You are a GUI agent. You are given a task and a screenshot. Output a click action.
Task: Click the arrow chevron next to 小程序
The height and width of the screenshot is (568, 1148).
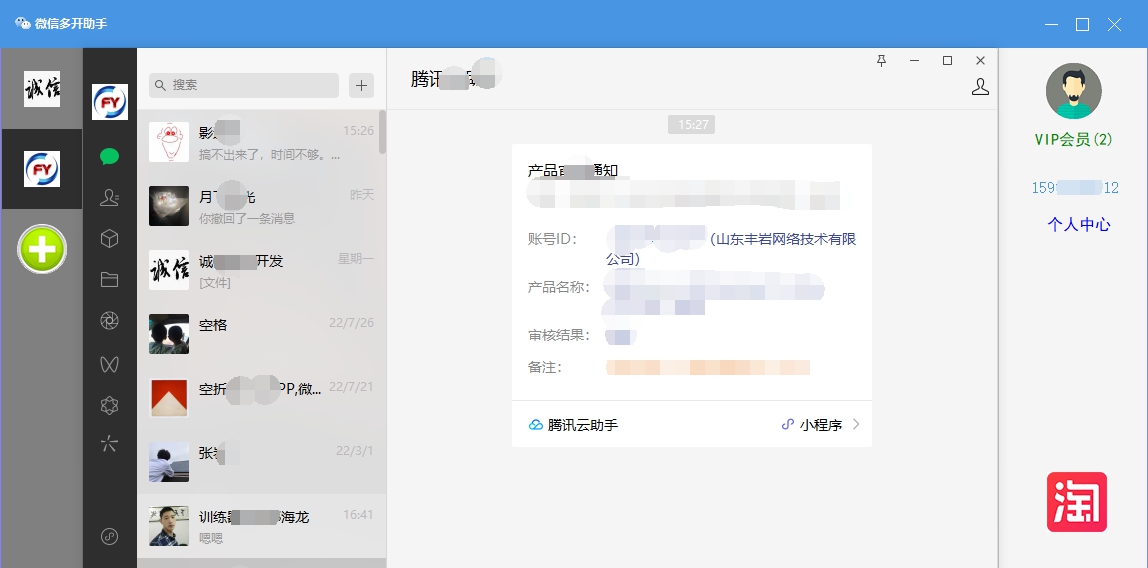(857, 425)
